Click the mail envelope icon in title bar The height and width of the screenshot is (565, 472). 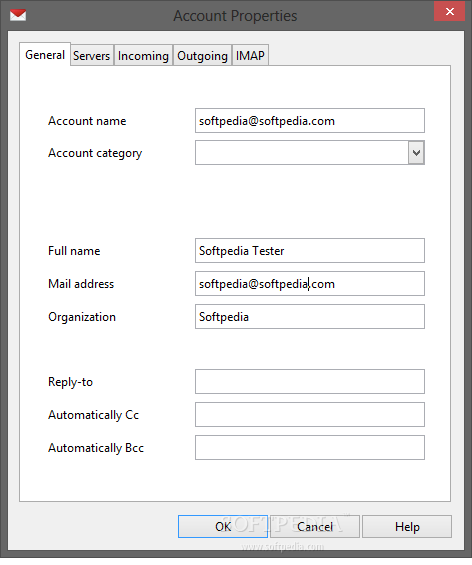click(x=18, y=15)
